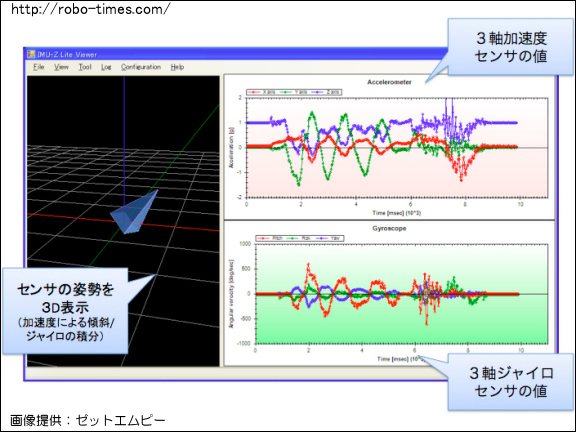Open the Configuration menu

141,67
